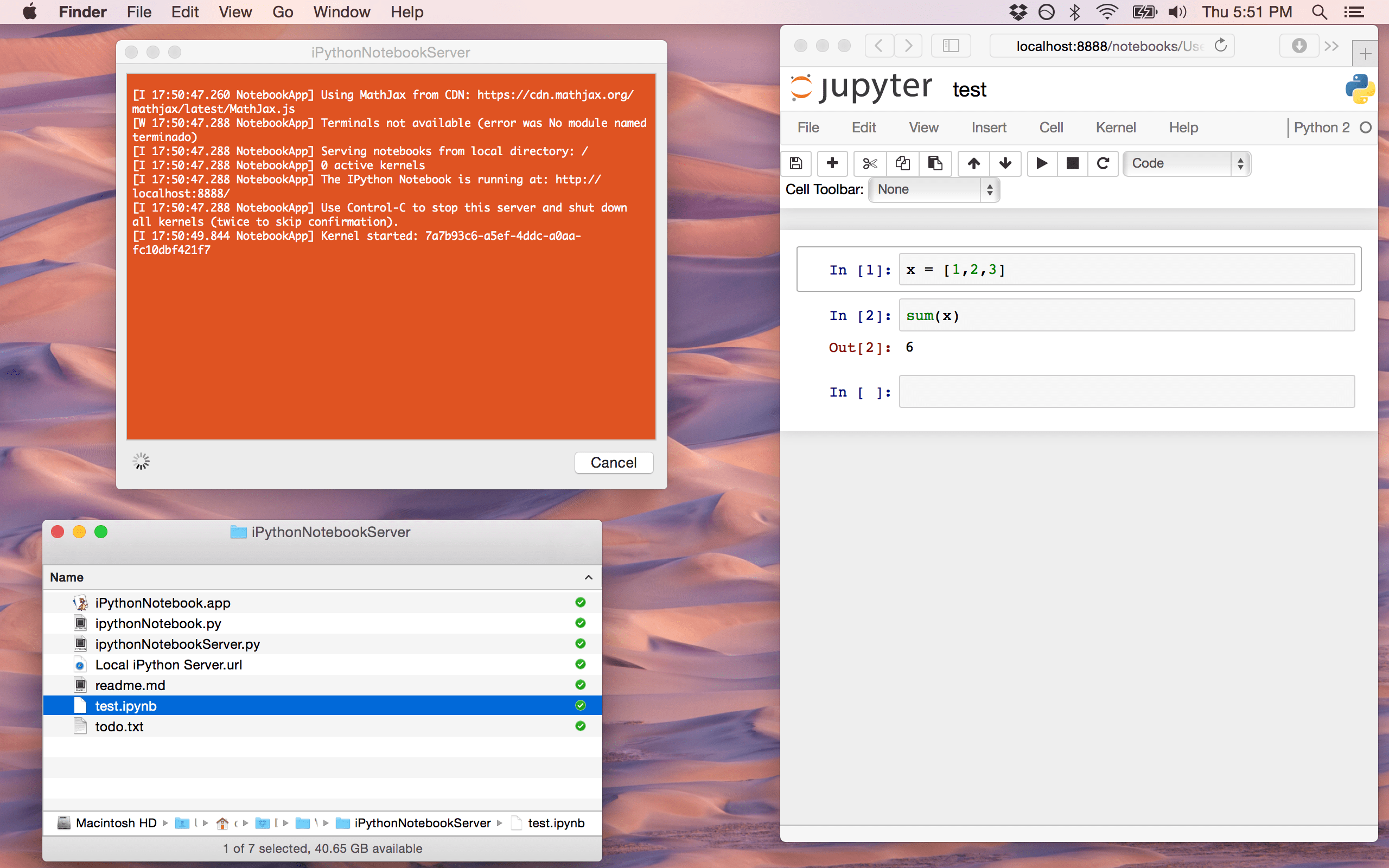1389x868 pixels.
Task: Run the current cell with the play icon
Action: click(x=1042, y=164)
